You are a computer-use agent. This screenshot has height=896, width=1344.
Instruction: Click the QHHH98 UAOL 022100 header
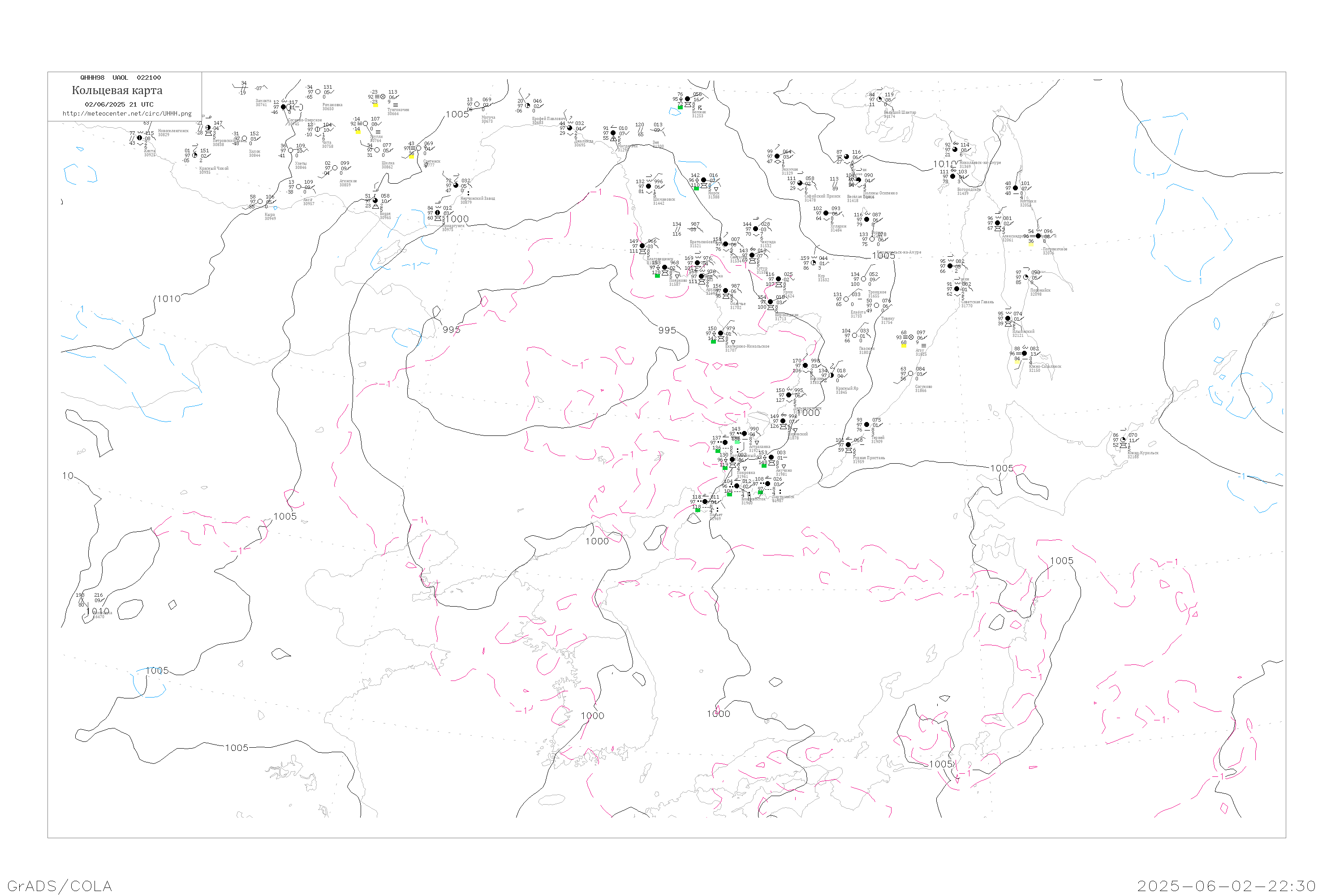(121, 78)
